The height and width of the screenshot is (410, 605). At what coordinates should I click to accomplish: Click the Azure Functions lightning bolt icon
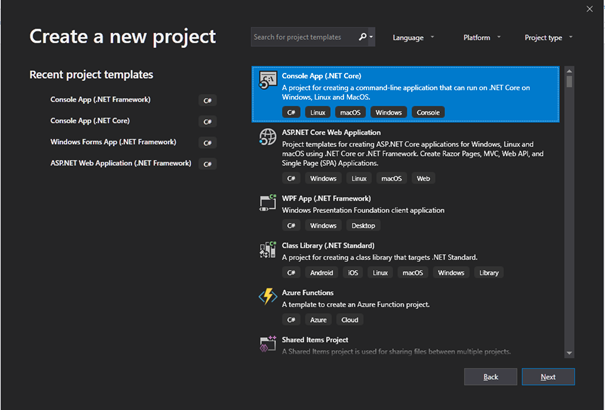click(267, 297)
